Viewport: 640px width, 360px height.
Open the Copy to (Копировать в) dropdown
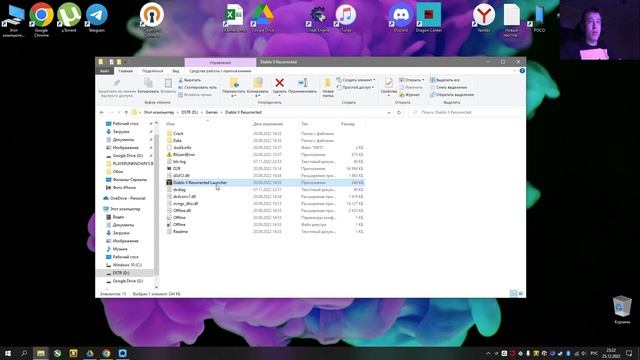coord(258,87)
